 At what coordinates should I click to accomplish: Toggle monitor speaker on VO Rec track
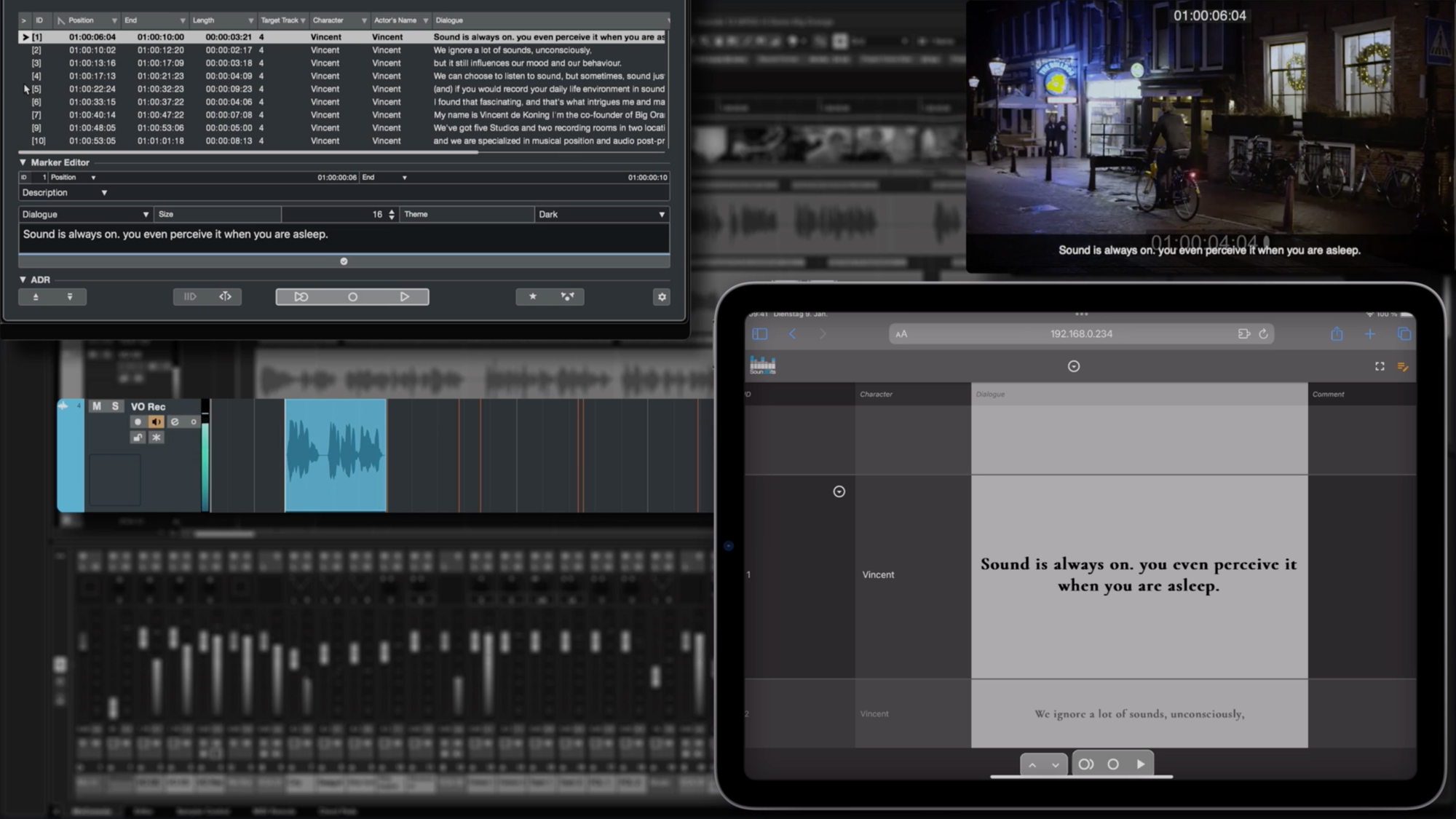[156, 422]
